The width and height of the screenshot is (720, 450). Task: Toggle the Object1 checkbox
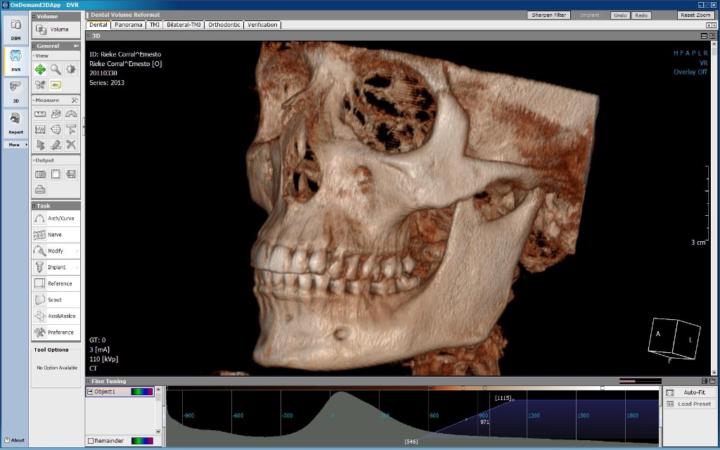[90, 392]
